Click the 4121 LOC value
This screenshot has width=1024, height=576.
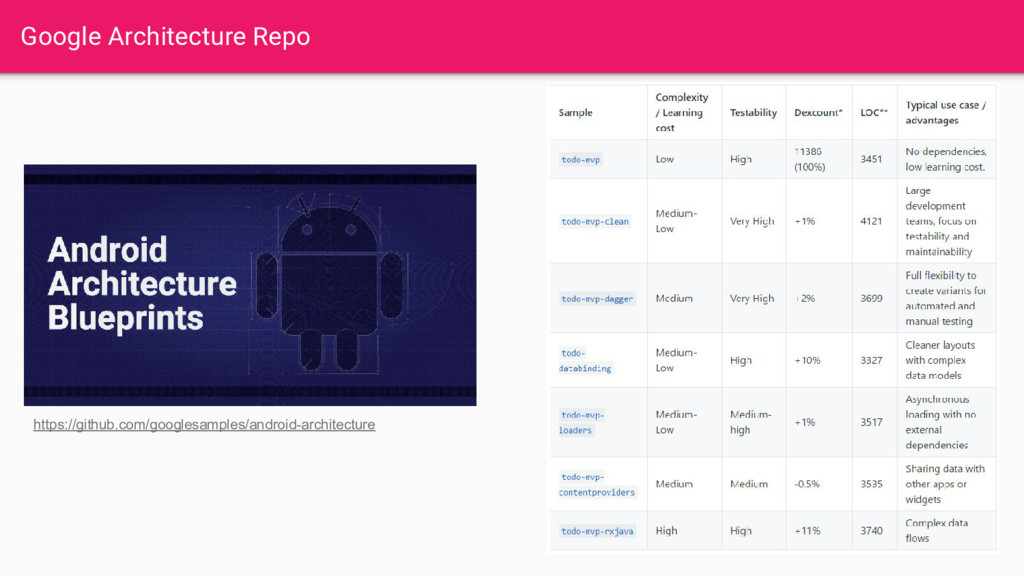point(871,221)
